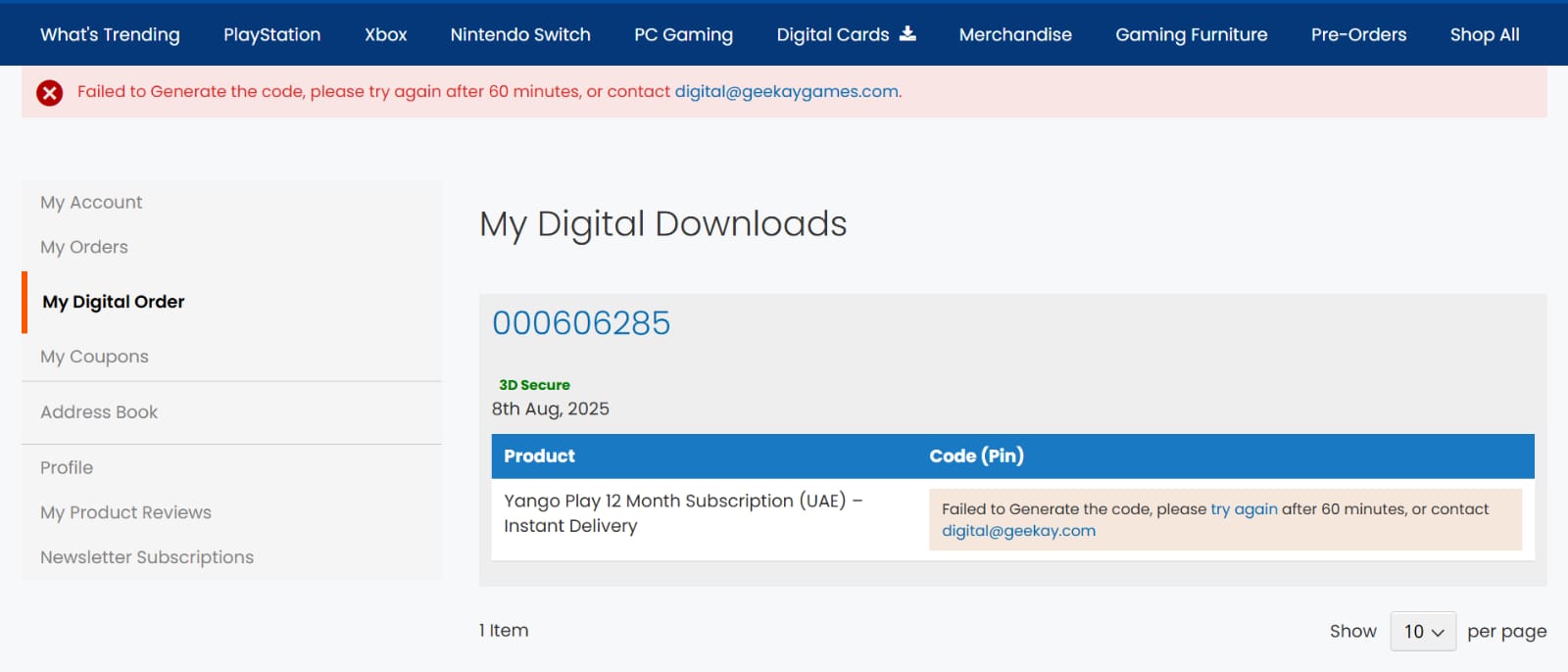The height and width of the screenshot is (672, 1568).
Task: View My Product Reviews
Action: [125, 512]
